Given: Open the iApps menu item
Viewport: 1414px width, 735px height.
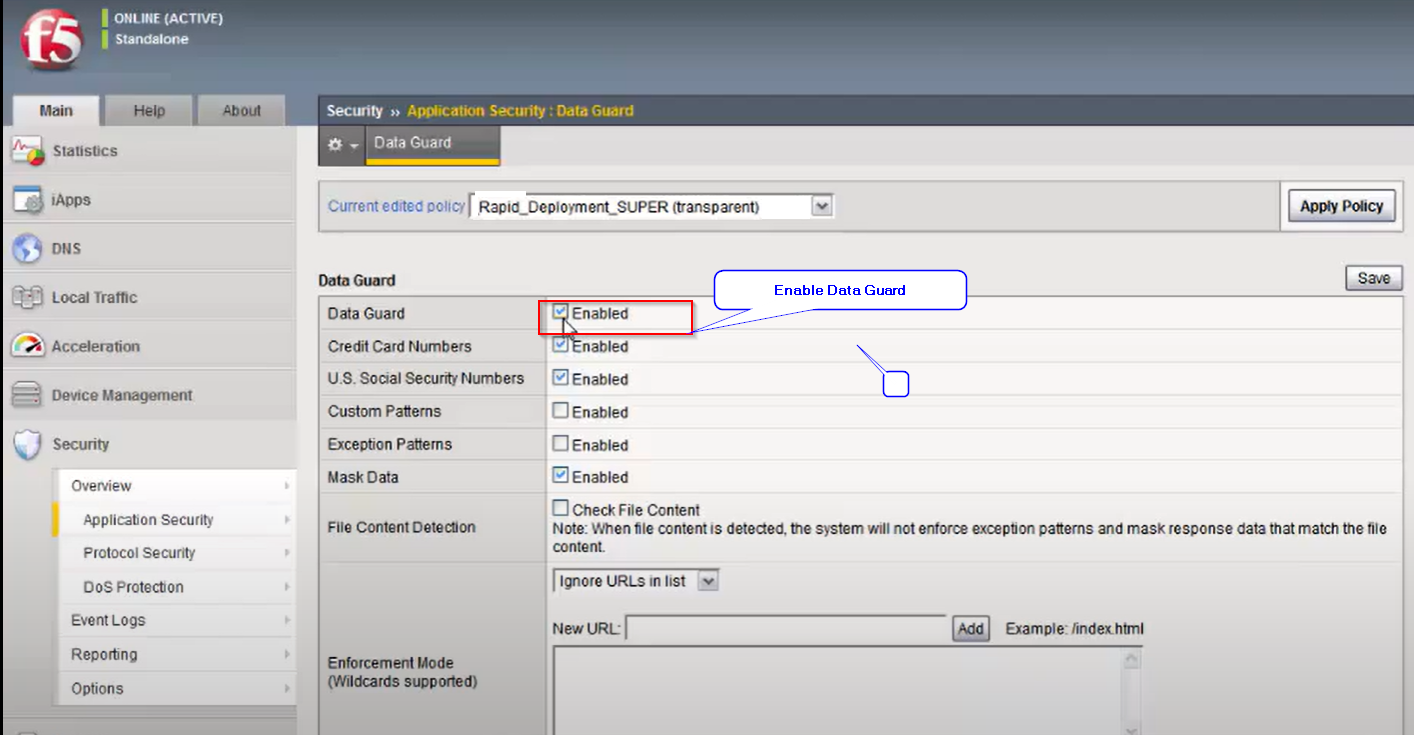Looking at the screenshot, I should [x=71, y=200].
